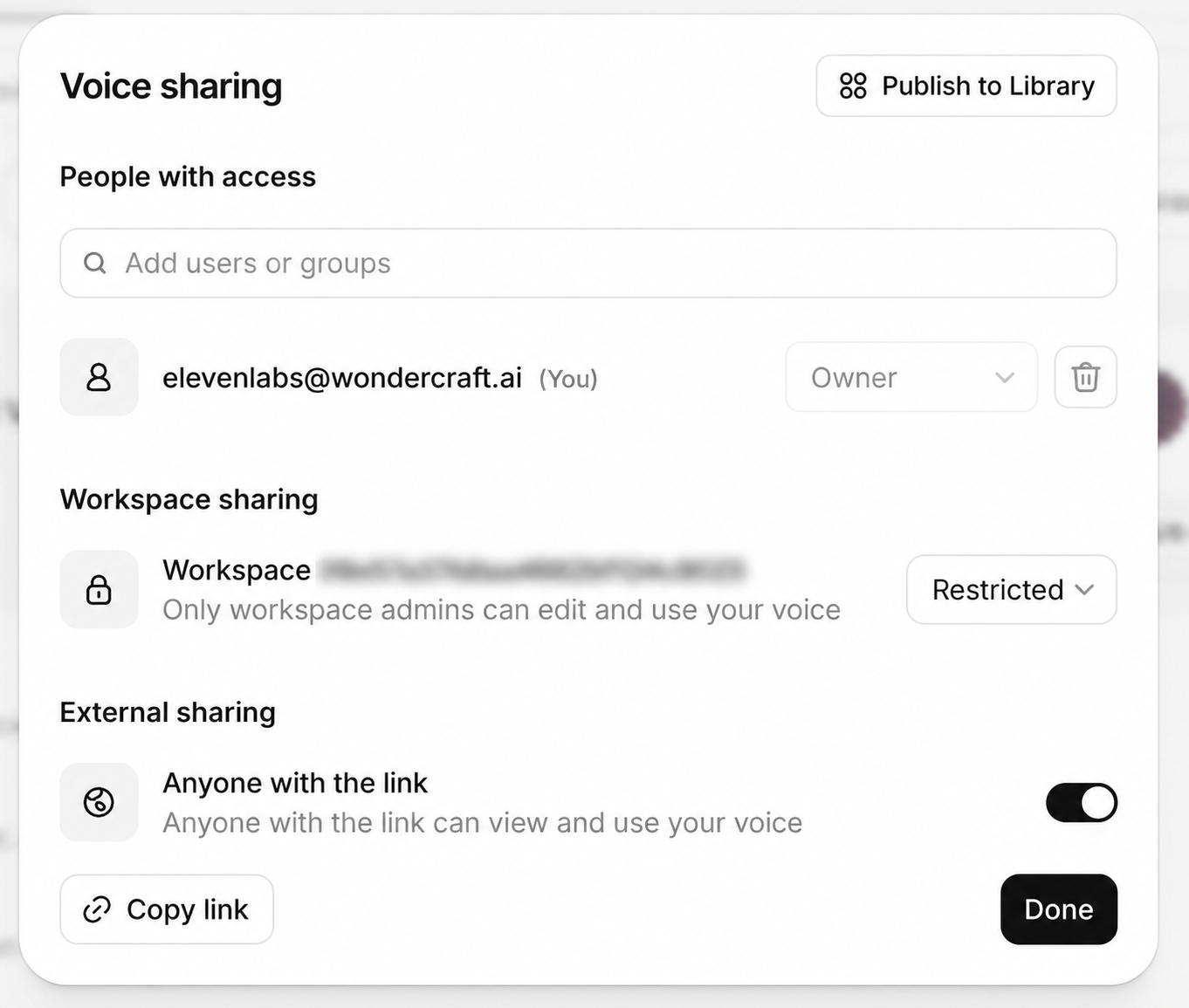Click the 'Anyone with the link' title text
The height and width of the screenshot is (1008, 1189).
point(295,783)
